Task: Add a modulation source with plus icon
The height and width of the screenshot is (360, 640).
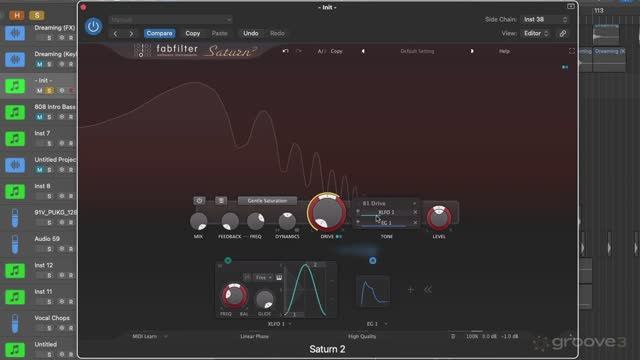Action: point(411,290)
